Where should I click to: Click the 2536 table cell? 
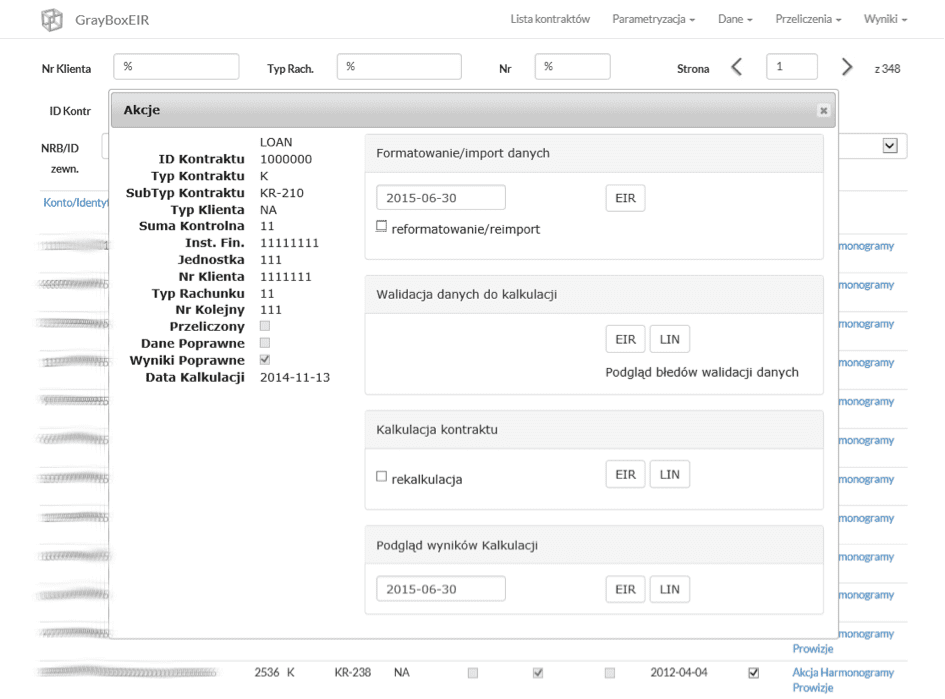(266, 672)
